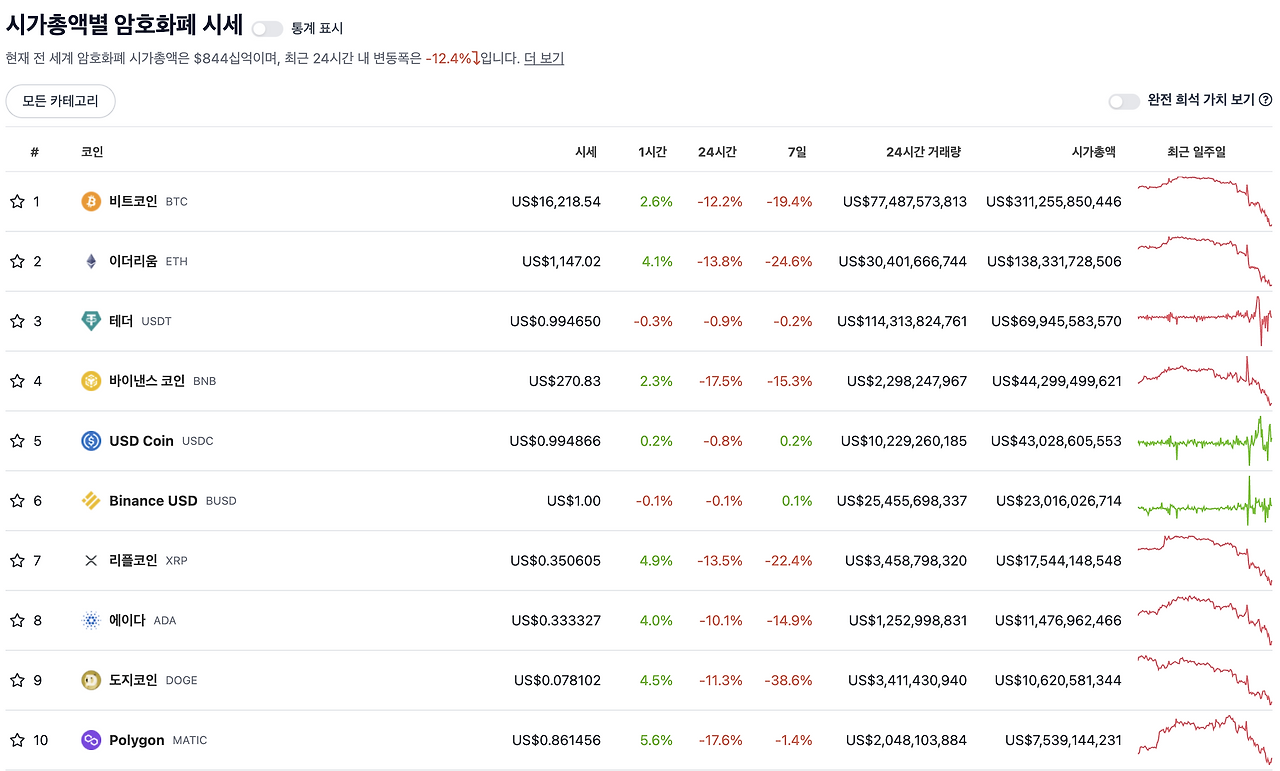Open the 더 보기 link

click(x=544, y=58)
